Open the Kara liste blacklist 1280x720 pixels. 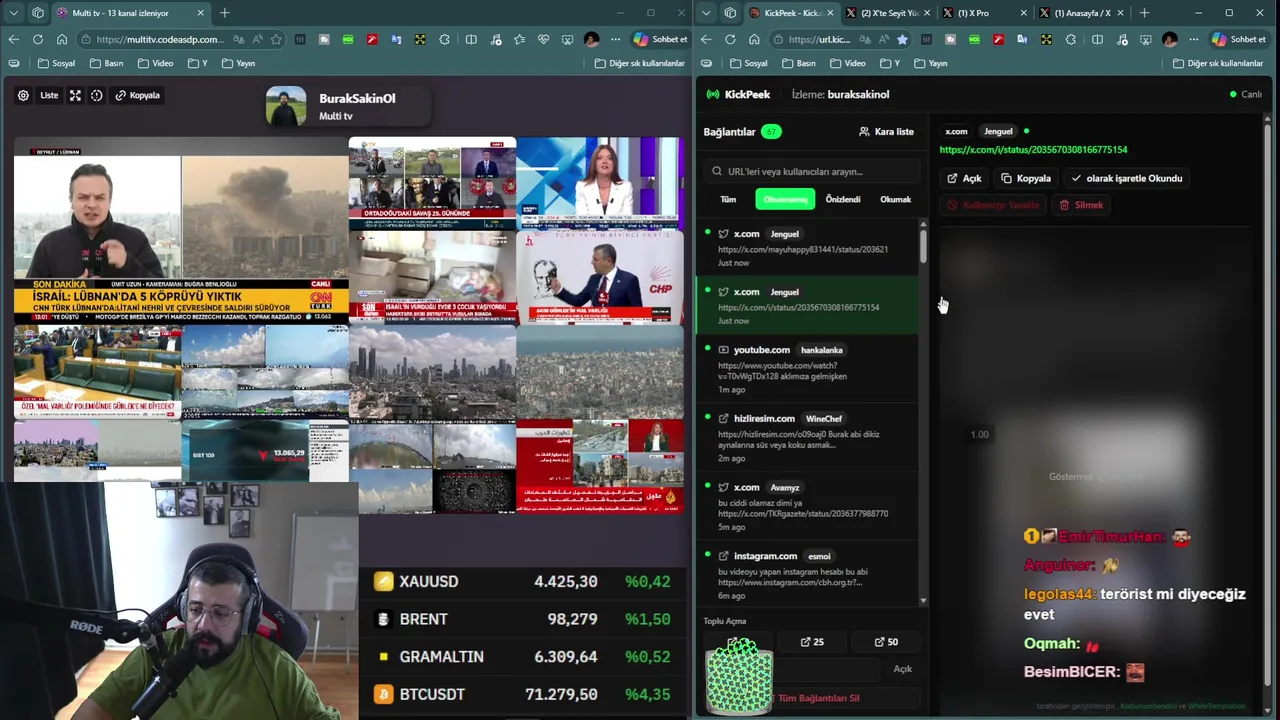[886, 131]
